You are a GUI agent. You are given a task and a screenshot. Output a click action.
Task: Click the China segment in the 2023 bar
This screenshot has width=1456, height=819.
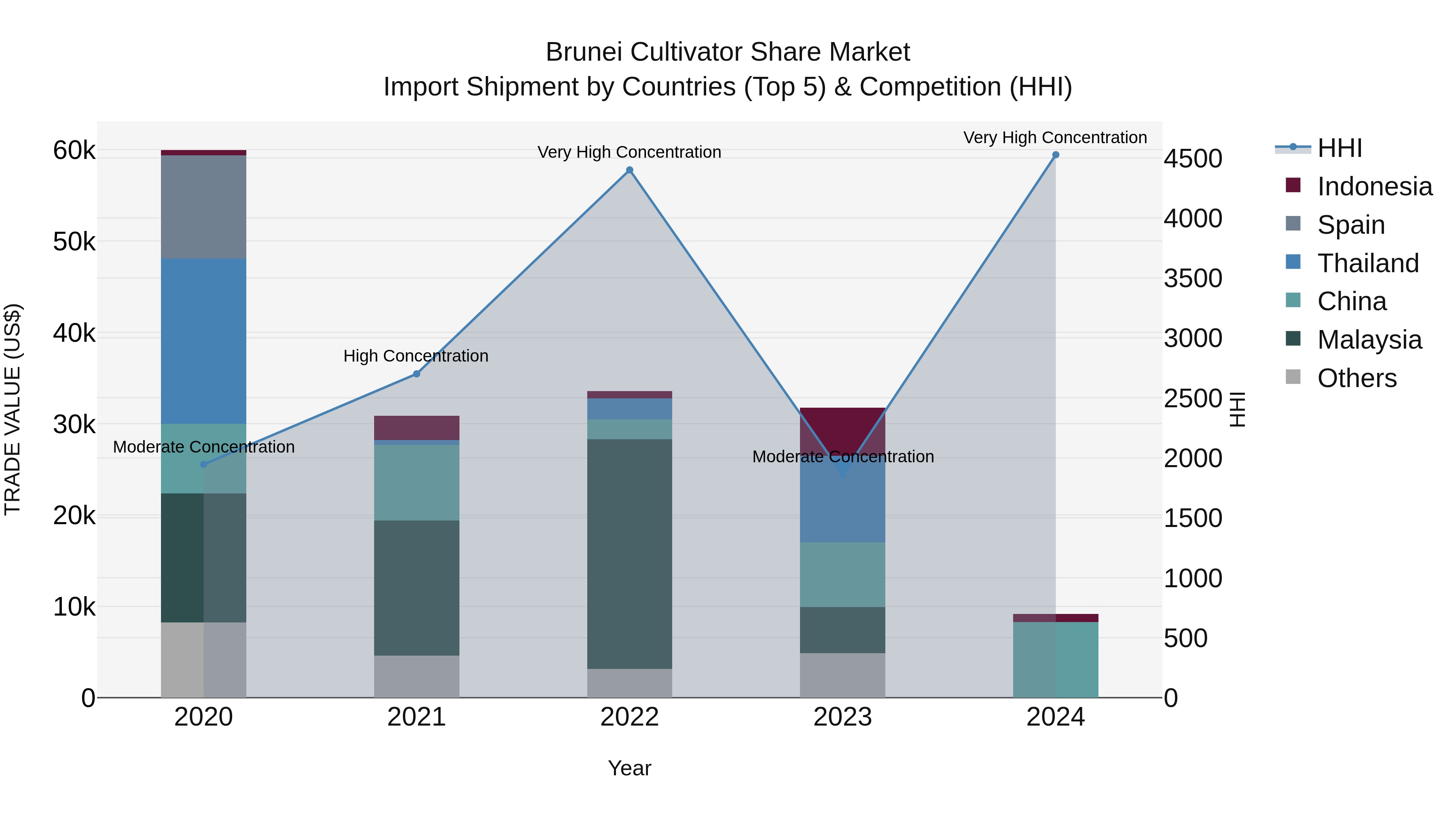843,575
